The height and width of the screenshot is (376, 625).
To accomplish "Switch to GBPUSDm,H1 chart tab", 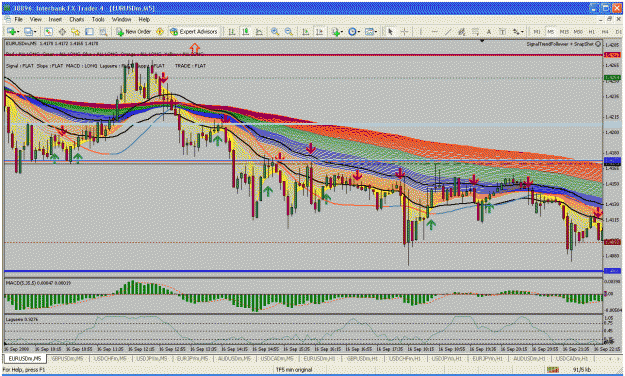I will coord(362,359).
